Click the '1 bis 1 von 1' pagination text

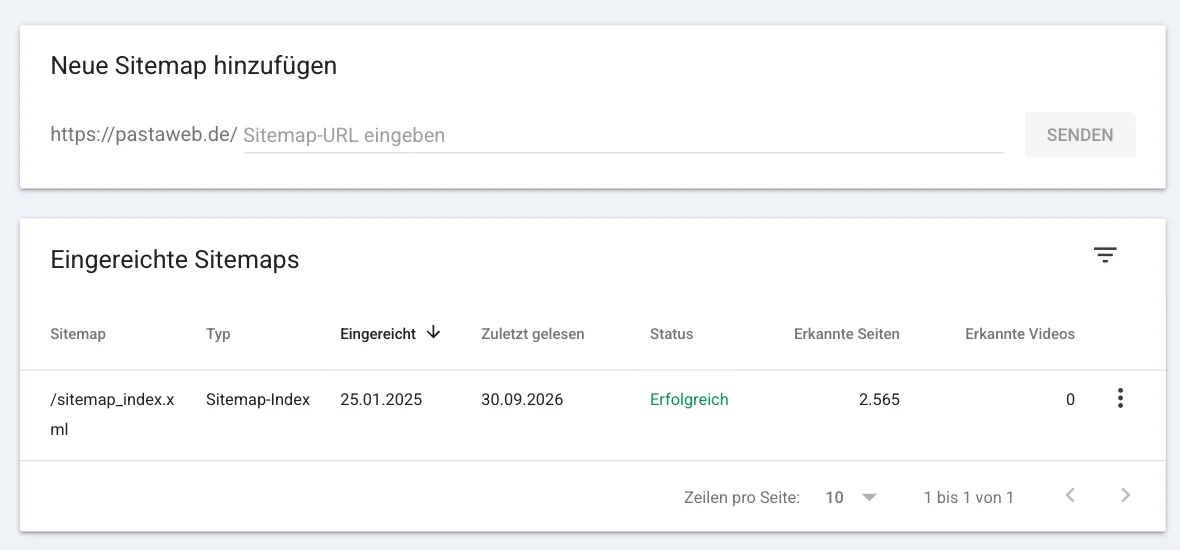[969, 497]
